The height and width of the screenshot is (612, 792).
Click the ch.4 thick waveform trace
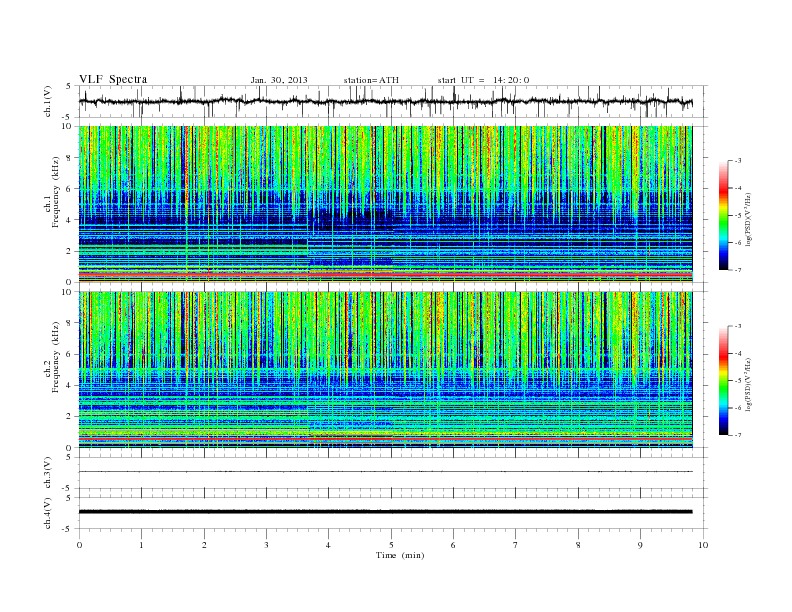[x=385, y=512]
